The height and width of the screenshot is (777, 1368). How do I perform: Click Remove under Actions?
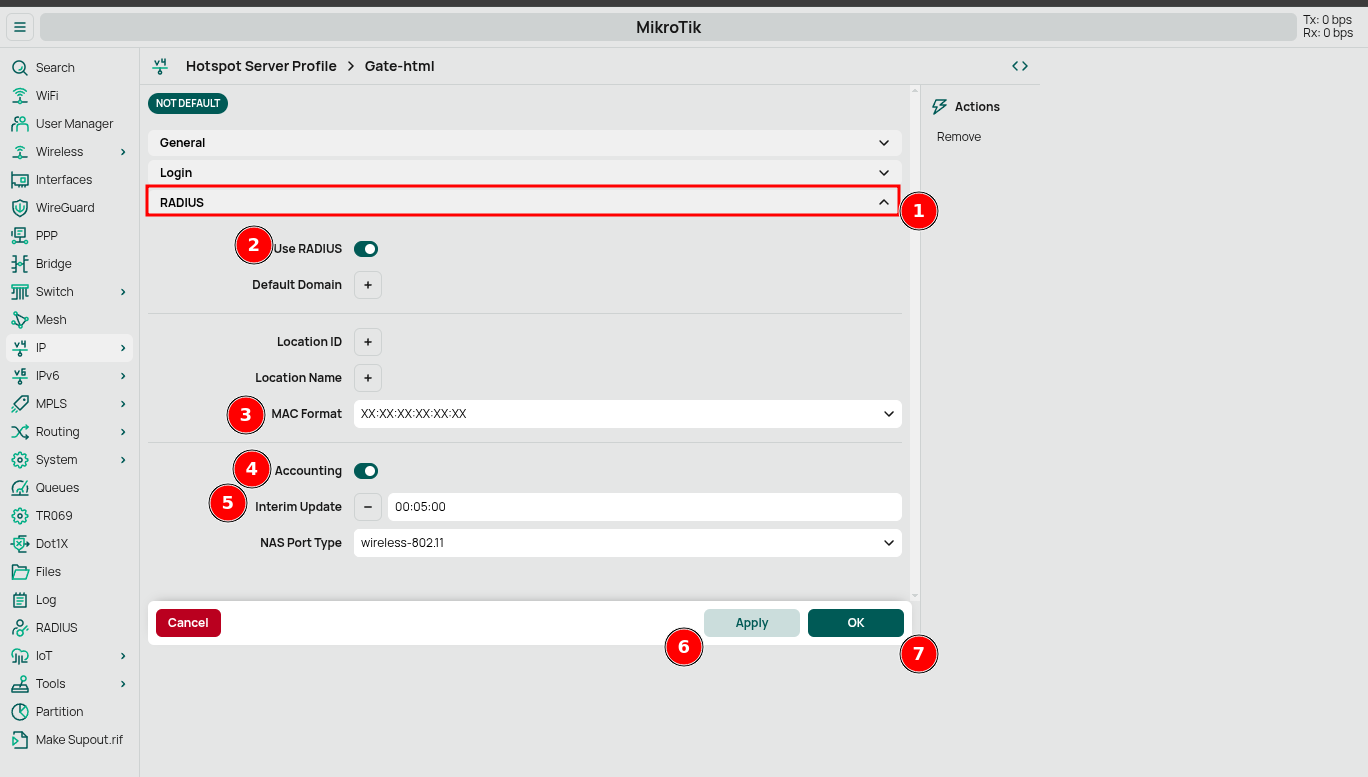click(958, 136)
